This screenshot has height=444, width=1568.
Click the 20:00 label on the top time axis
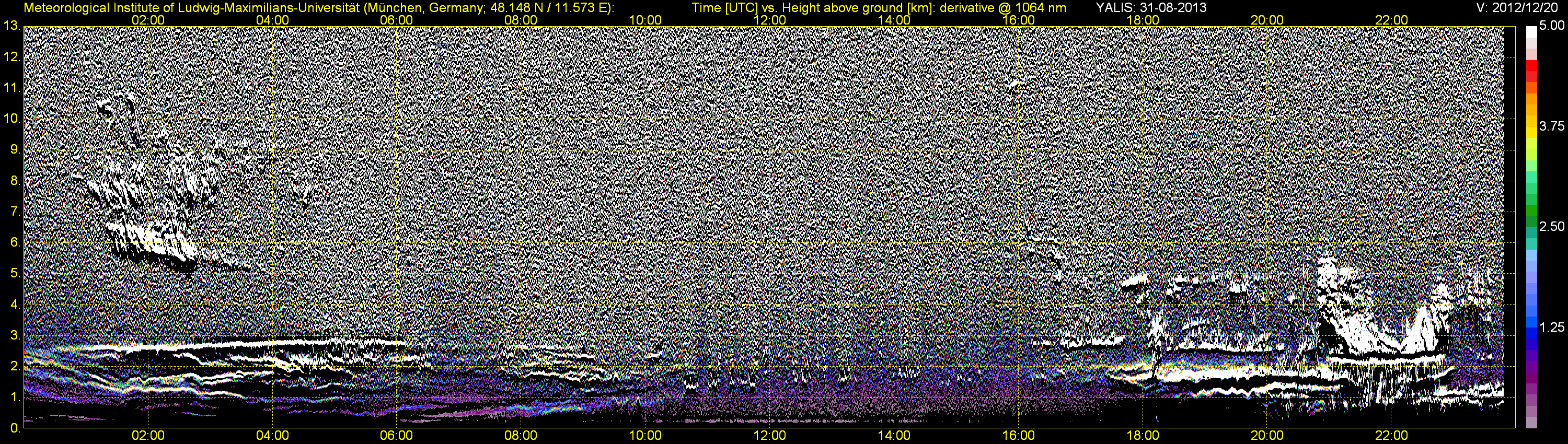tap(1267, 20)
